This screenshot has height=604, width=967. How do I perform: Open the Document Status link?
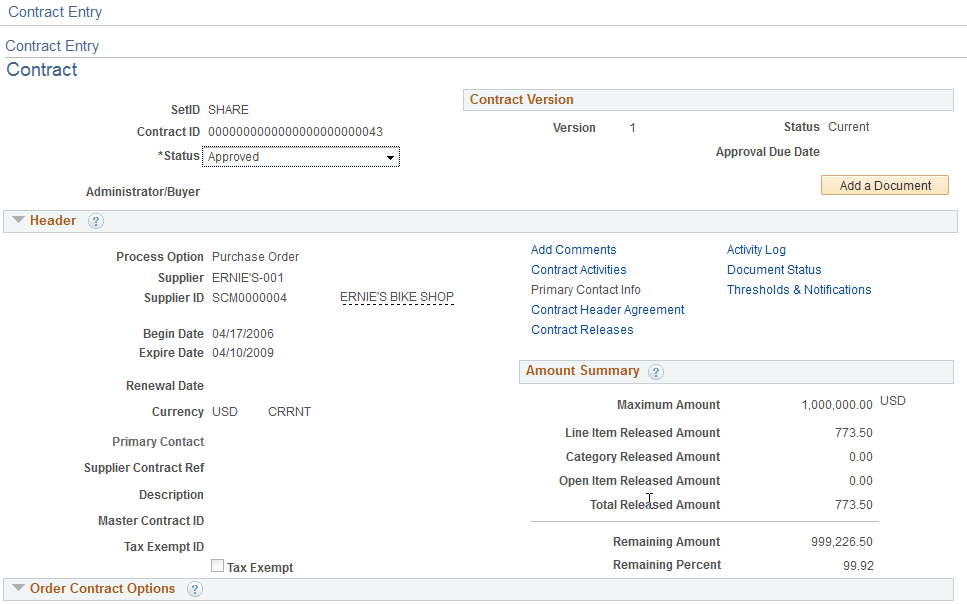(x=774, y=270)
